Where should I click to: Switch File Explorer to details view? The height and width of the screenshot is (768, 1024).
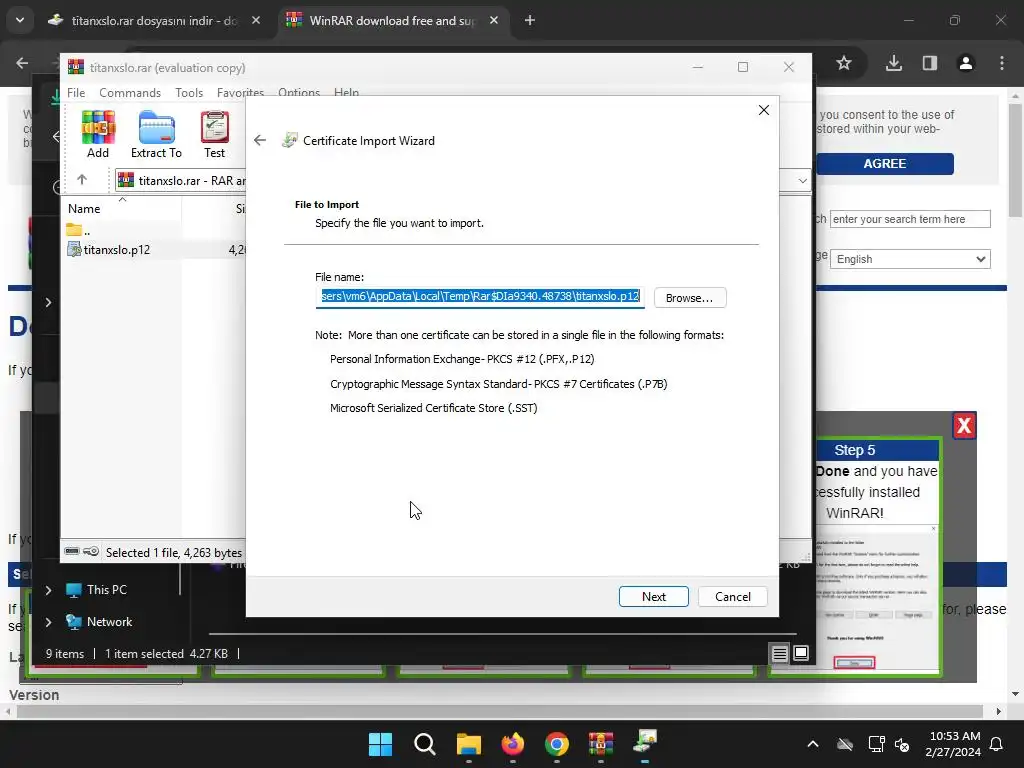[779, 653]
